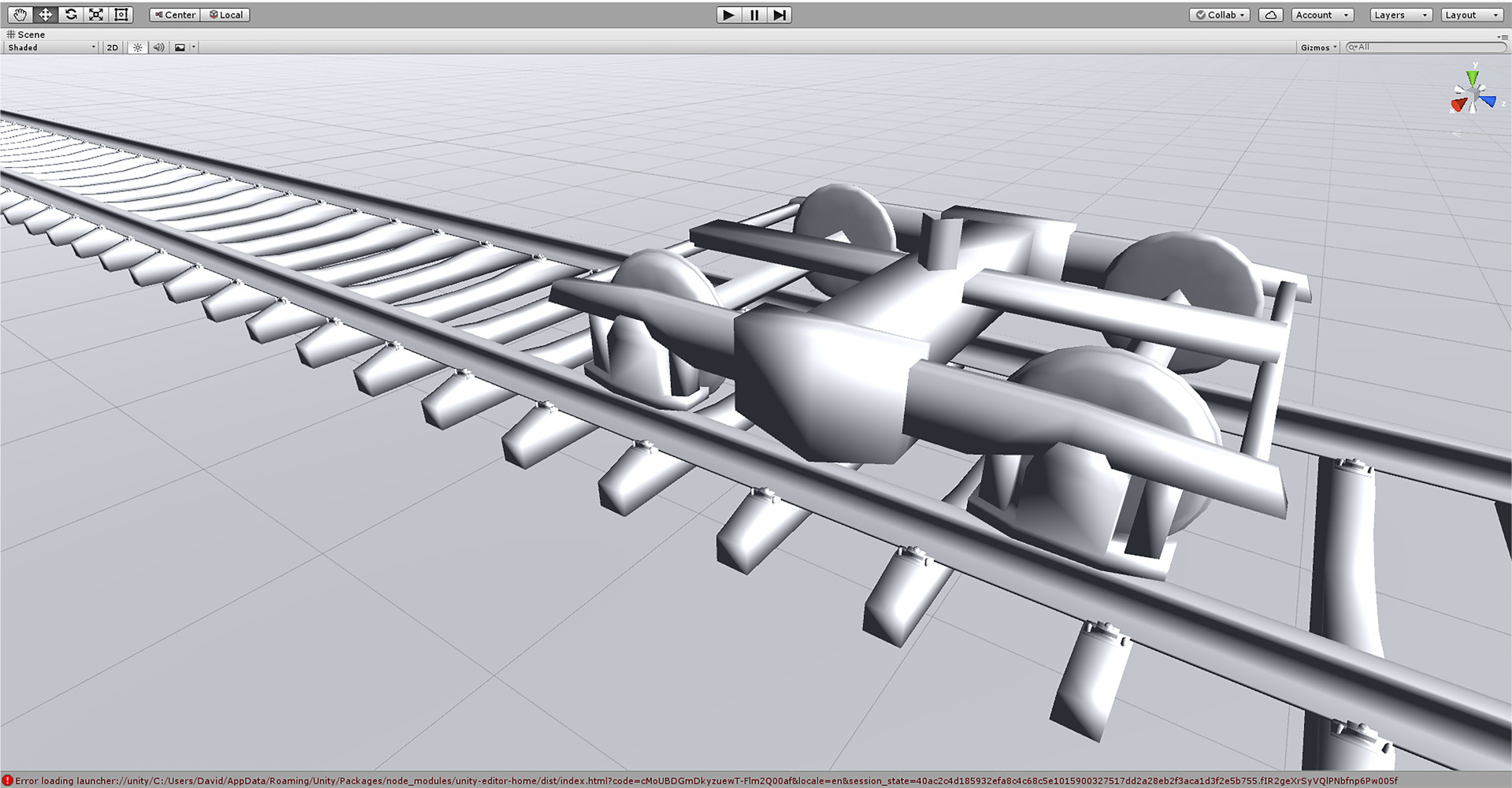Click the Y axis on the scene gizmo

click(1472, 77)
